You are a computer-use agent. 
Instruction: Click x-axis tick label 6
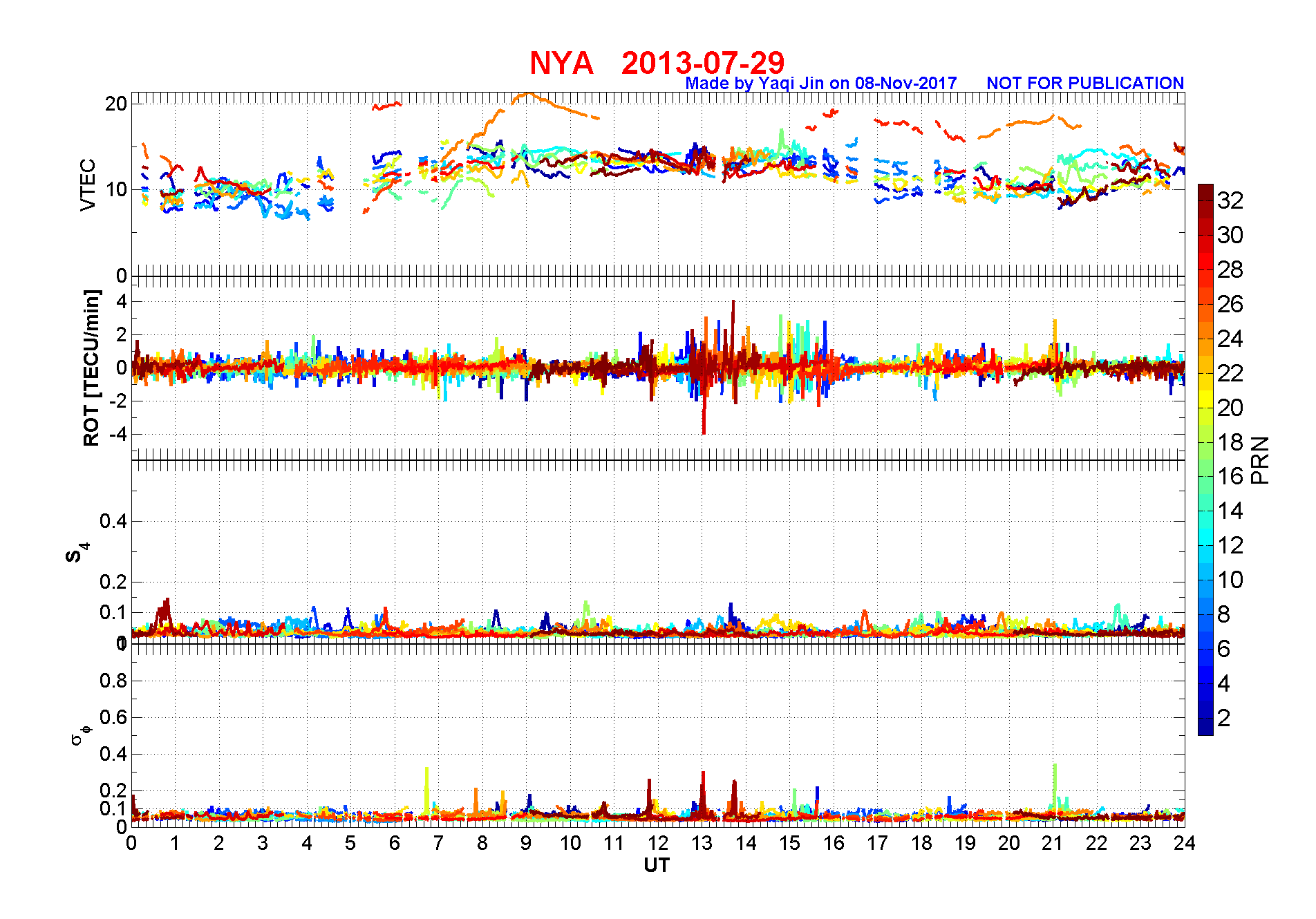tap(395, 843)
